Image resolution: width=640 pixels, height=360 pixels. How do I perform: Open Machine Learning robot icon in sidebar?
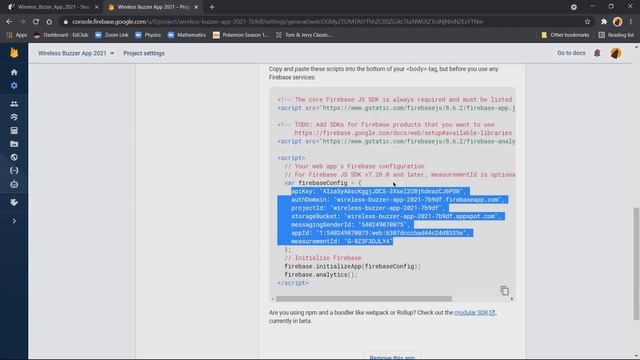(14, 184)
